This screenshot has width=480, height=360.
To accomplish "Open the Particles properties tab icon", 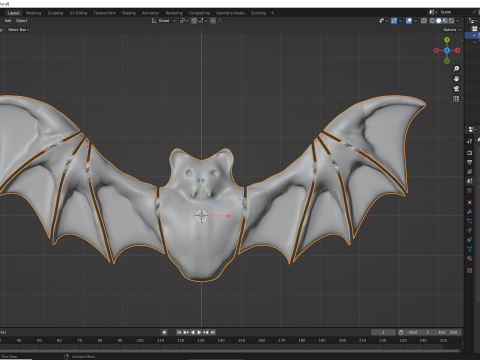I will coord(470,221).
